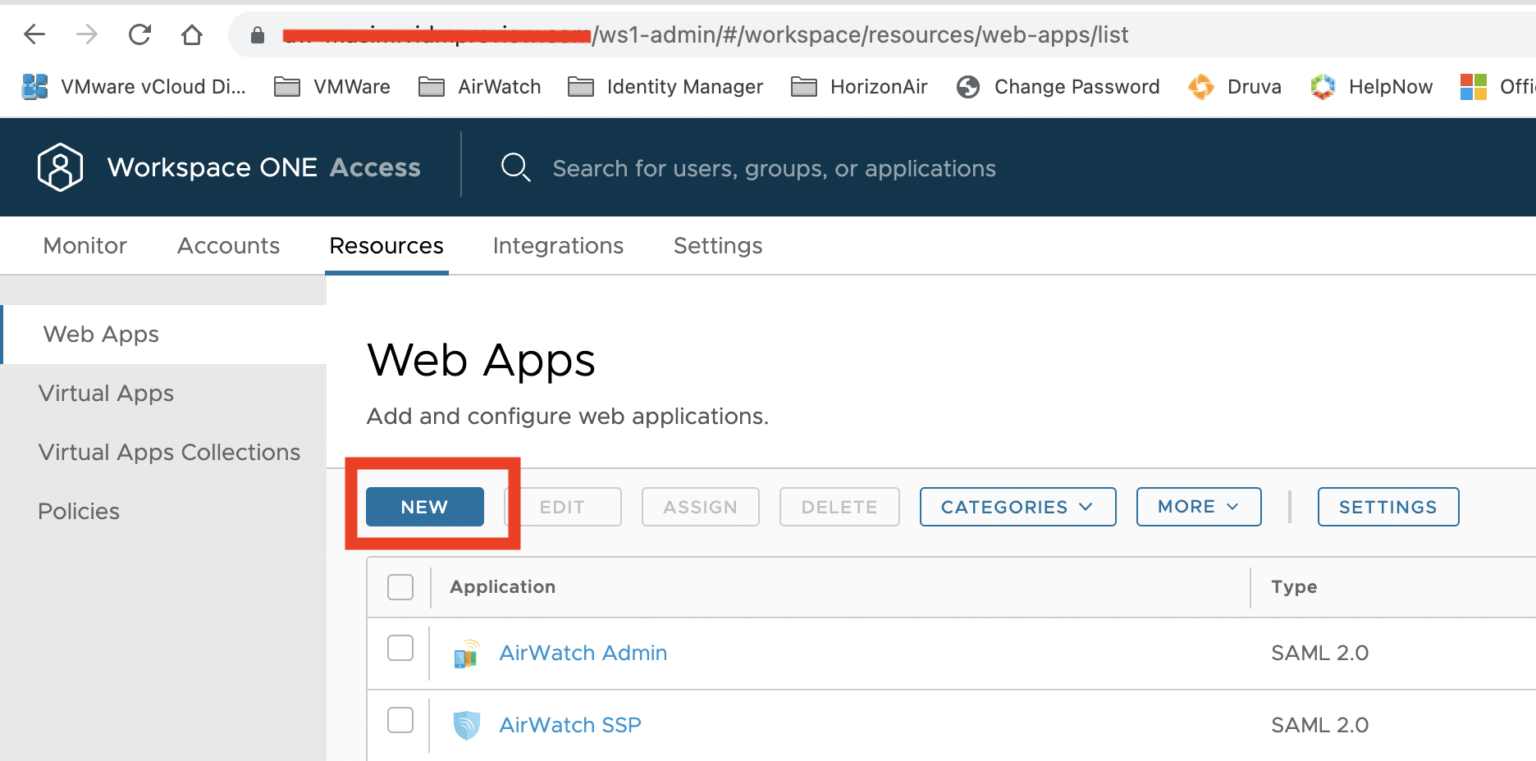Screen dimensions: 1536x761
Task: Open the HelpNow bookmark
Action: (1373, 87)
